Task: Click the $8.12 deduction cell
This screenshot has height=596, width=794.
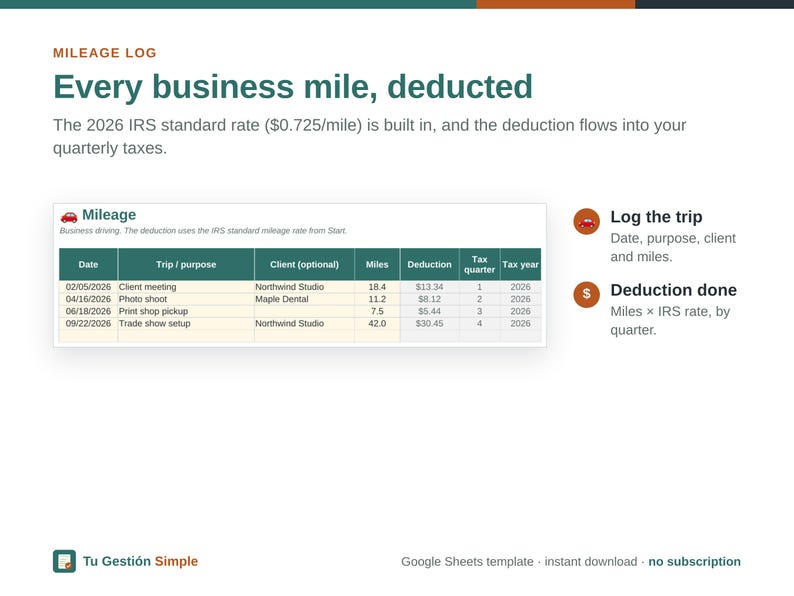Action: click(x=429, y=299)
